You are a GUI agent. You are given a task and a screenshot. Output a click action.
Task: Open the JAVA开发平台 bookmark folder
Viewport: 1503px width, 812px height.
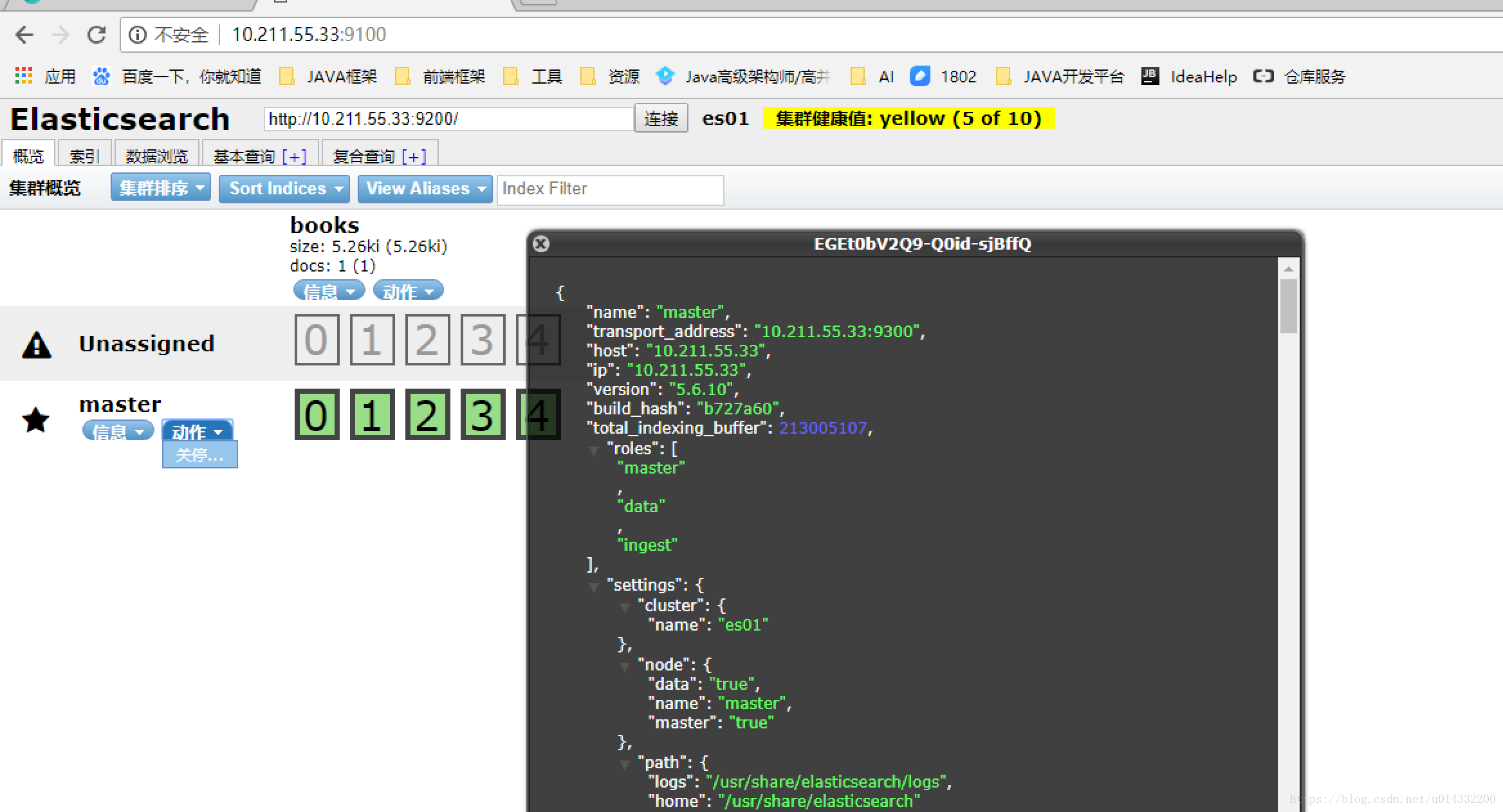point(1060,77)
